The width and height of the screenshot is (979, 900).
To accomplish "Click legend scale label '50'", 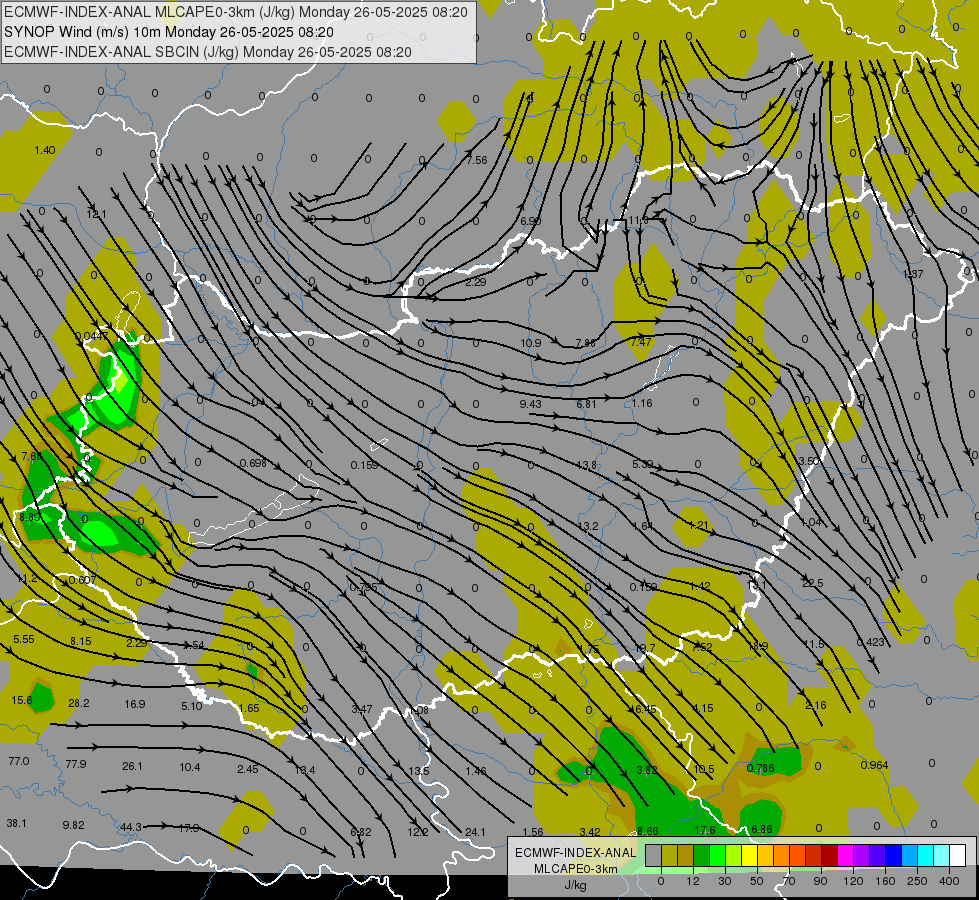I will pos(756,881).
